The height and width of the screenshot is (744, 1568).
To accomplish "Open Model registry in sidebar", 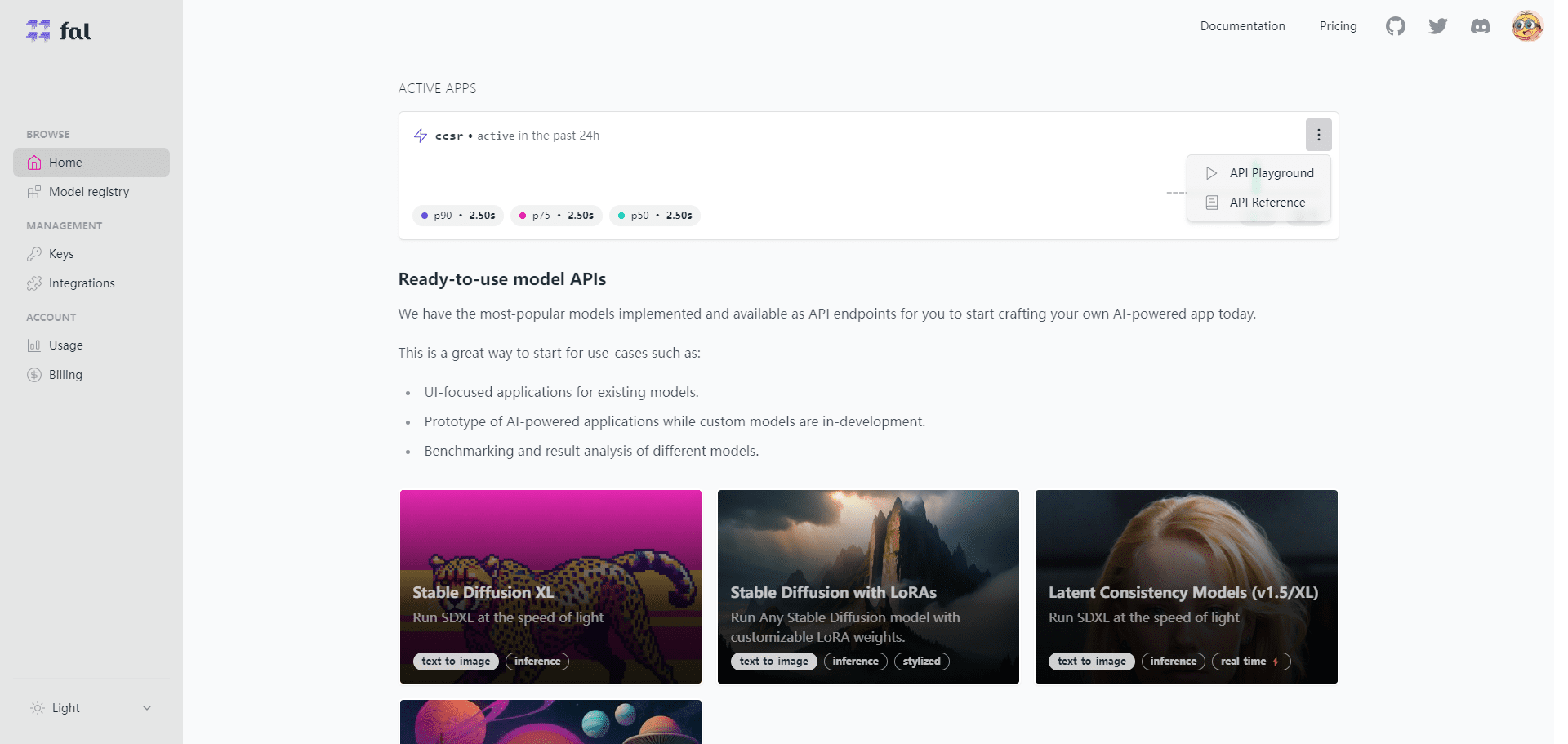I will (x=91, y=192).
